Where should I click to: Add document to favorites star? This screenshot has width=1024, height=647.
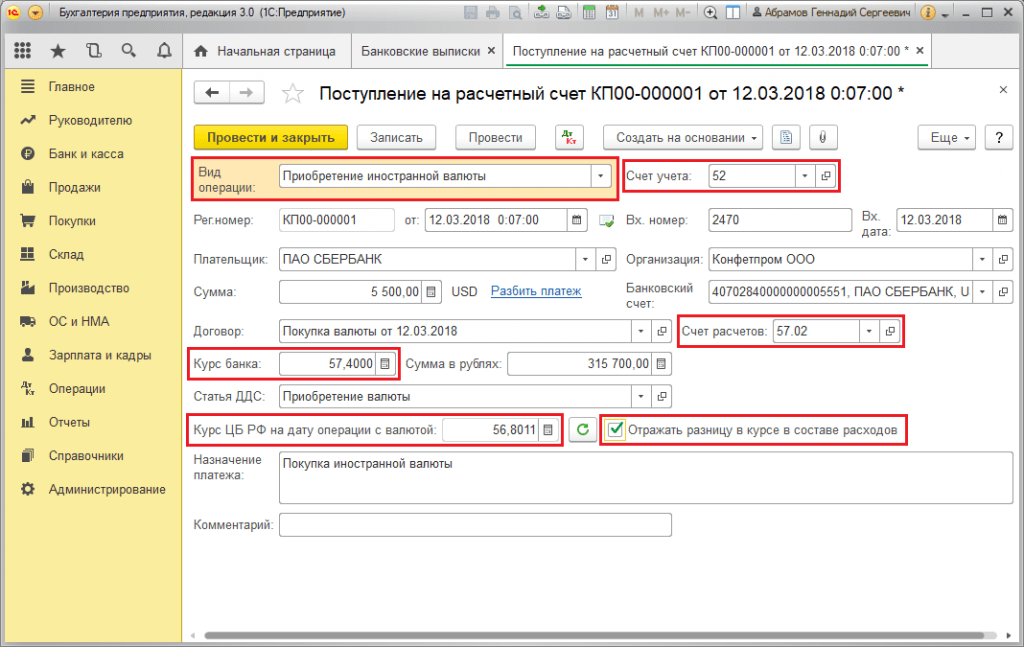point(292,94)
